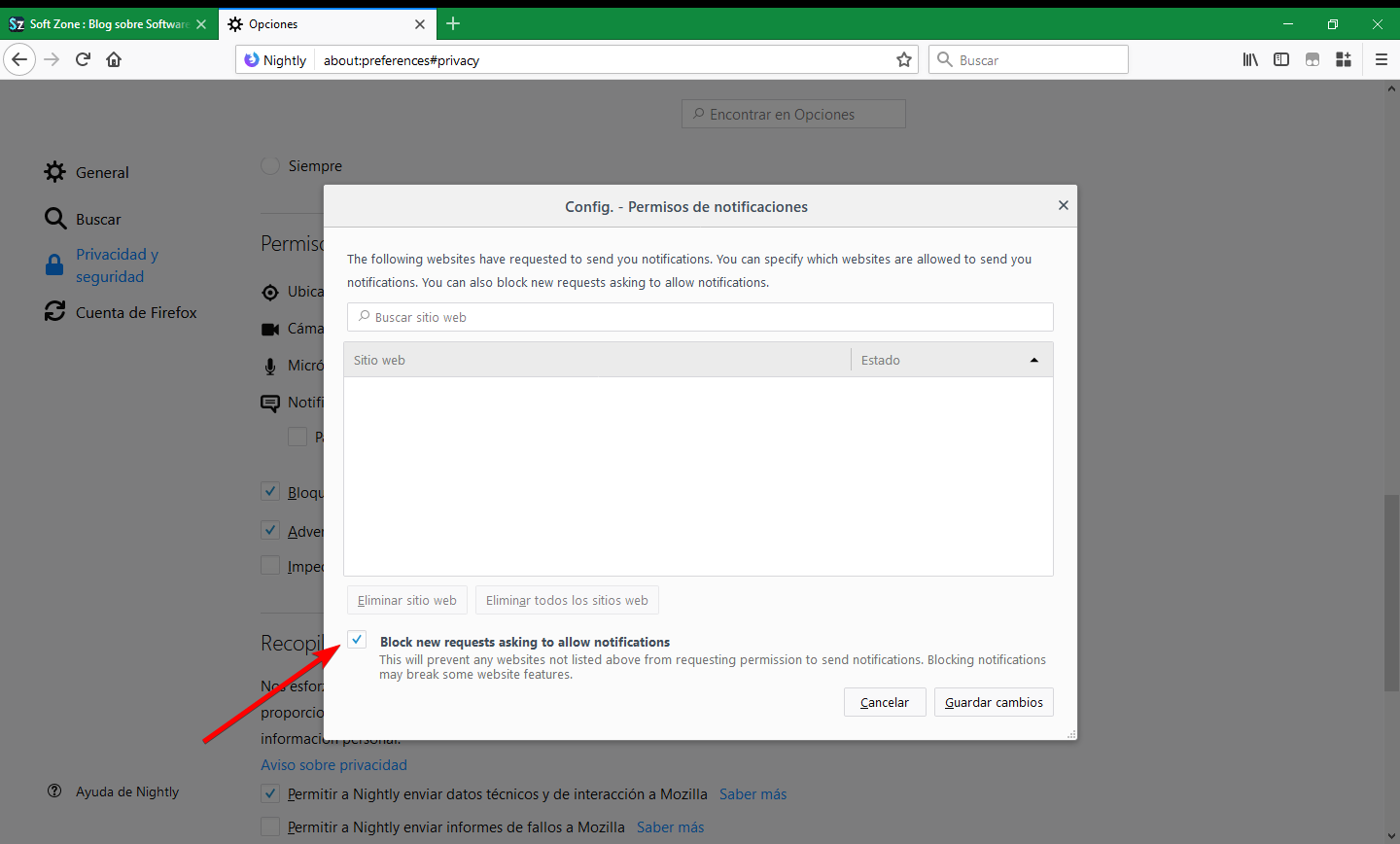Click the page vertical scrollbar thumb

[1391, 593]
